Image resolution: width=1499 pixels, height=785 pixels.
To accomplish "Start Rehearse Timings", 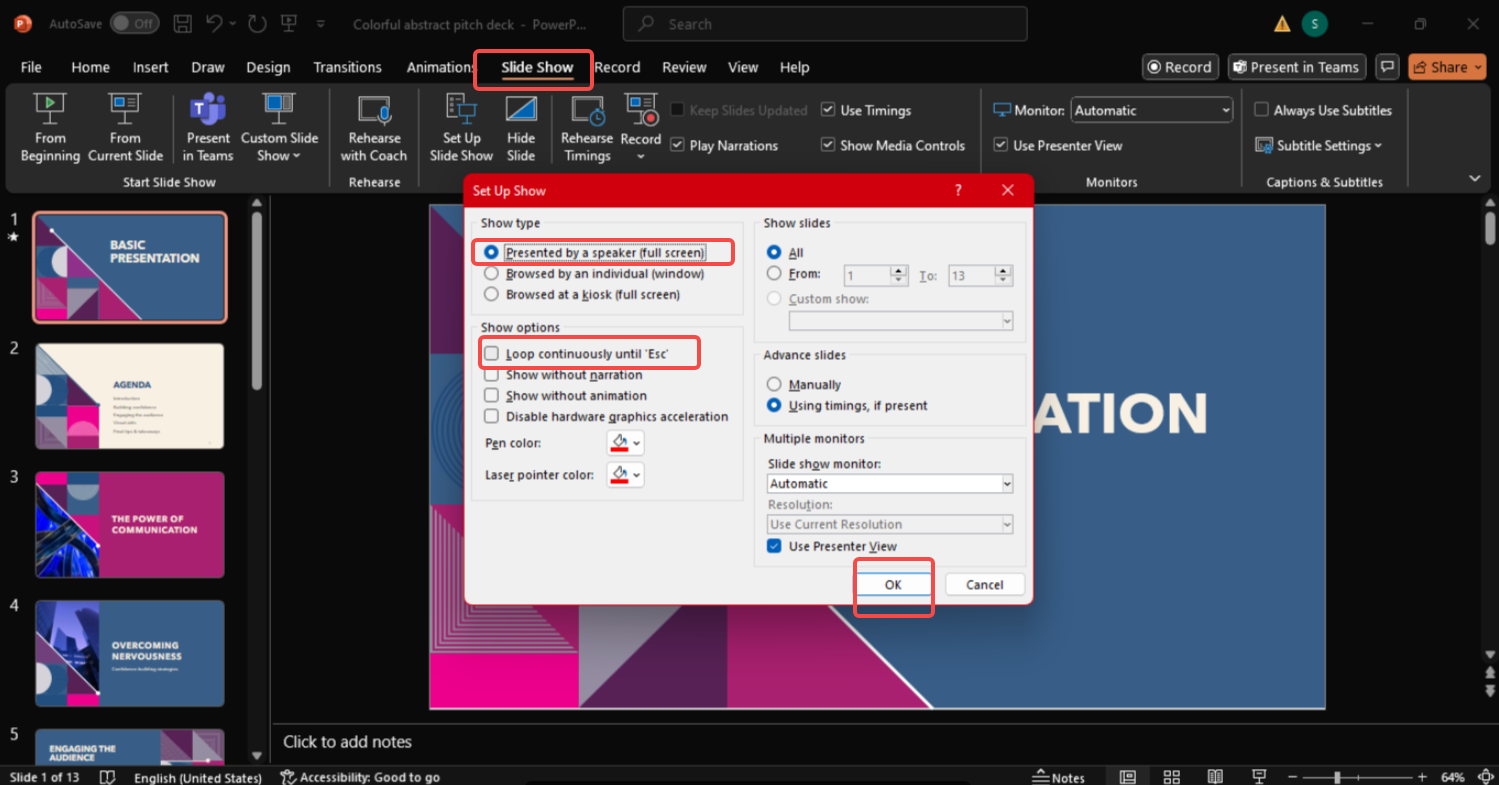I will 587,127.
